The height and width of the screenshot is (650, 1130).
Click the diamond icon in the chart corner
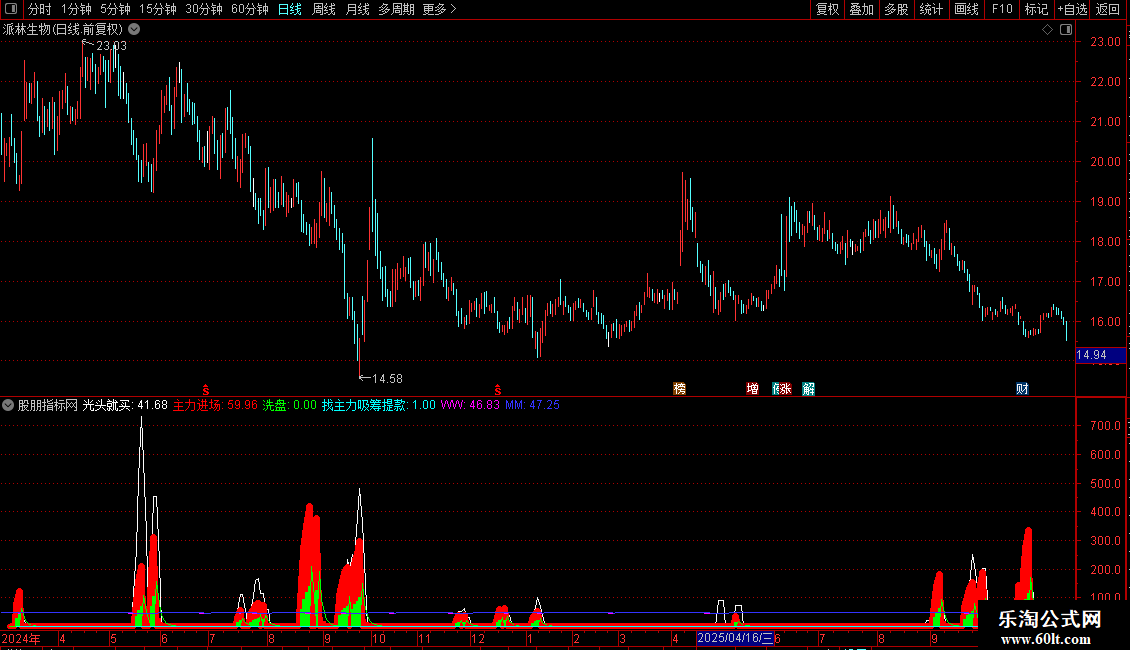(x=1047, y=30)
